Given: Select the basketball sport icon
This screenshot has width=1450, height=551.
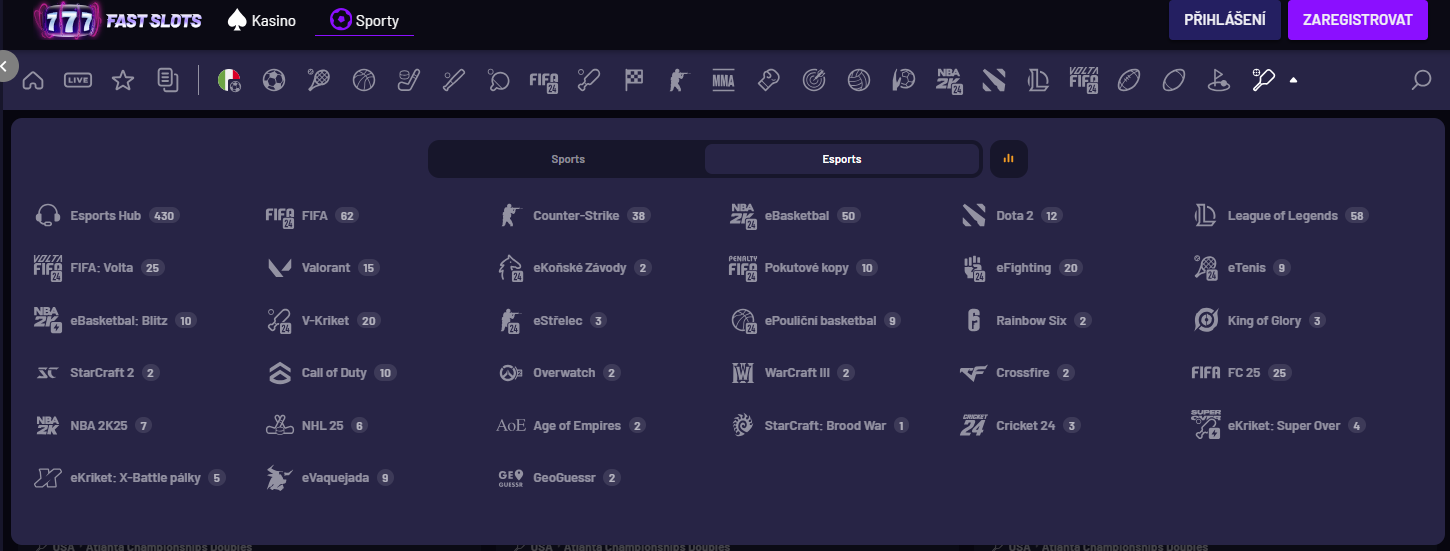Looking at the screenshot, I should [364, 81].
